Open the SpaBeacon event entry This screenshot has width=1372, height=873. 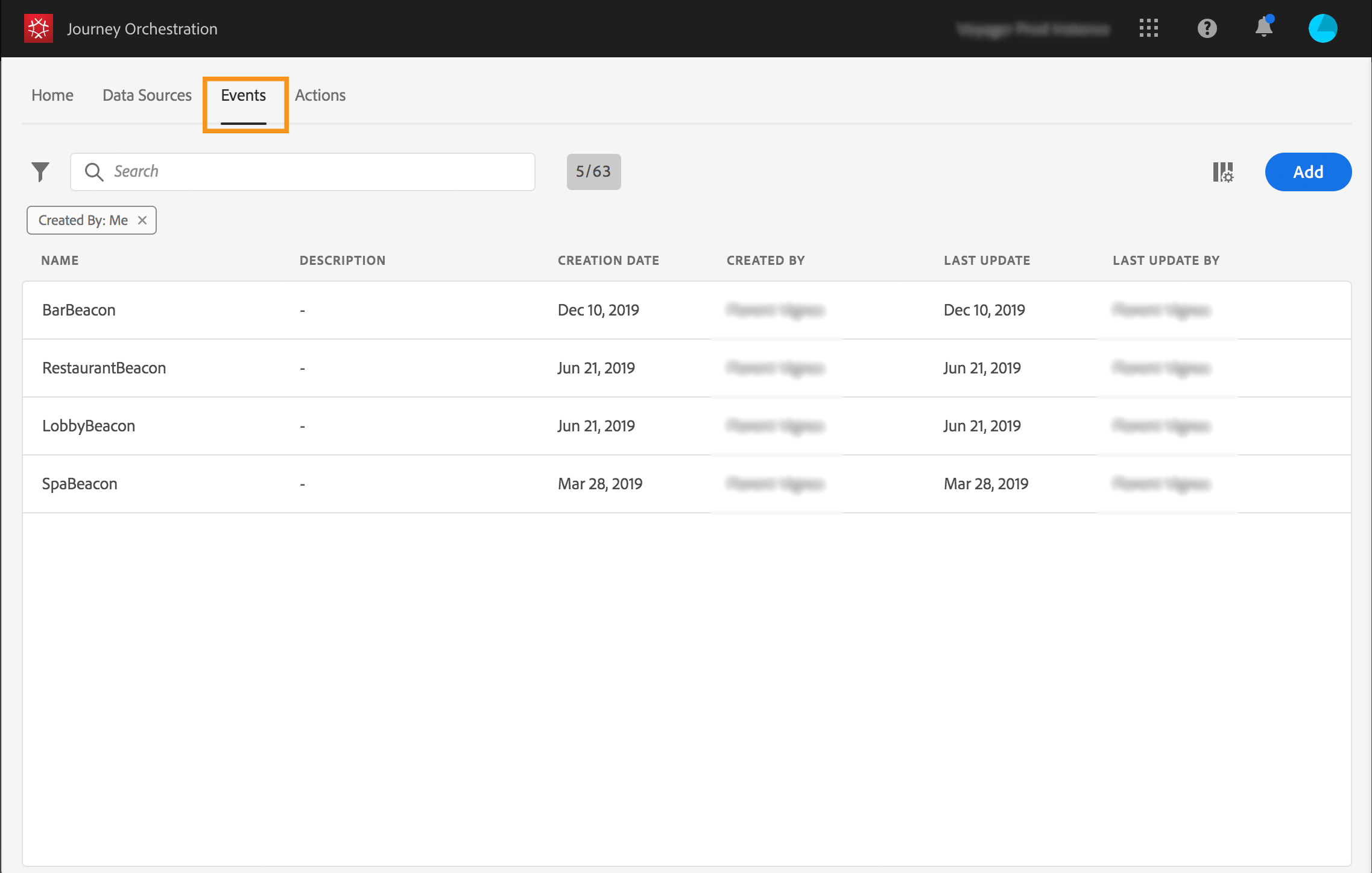click(x=80, y=484)
